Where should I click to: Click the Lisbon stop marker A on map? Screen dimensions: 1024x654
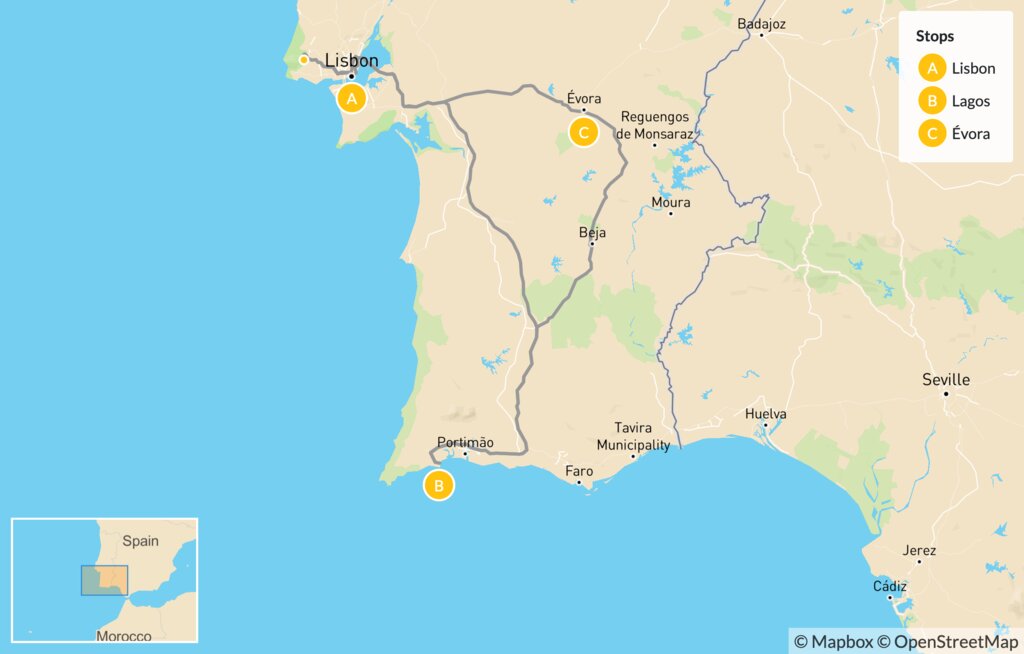[x=351, y=99]
